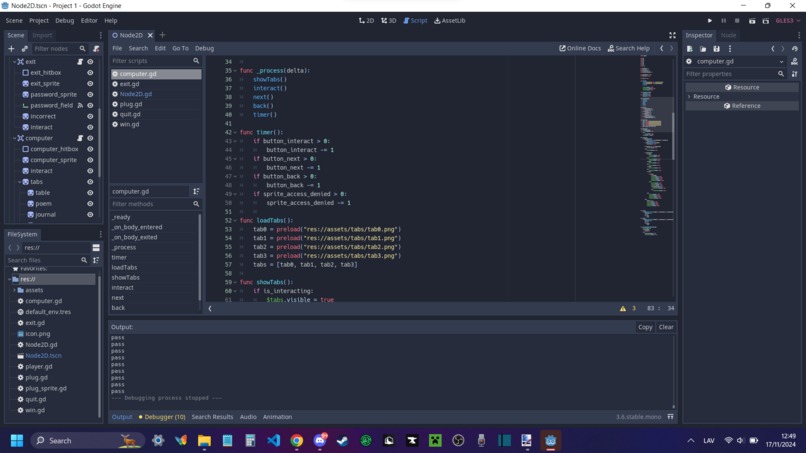Click the Pause scene button

point(724,21)
